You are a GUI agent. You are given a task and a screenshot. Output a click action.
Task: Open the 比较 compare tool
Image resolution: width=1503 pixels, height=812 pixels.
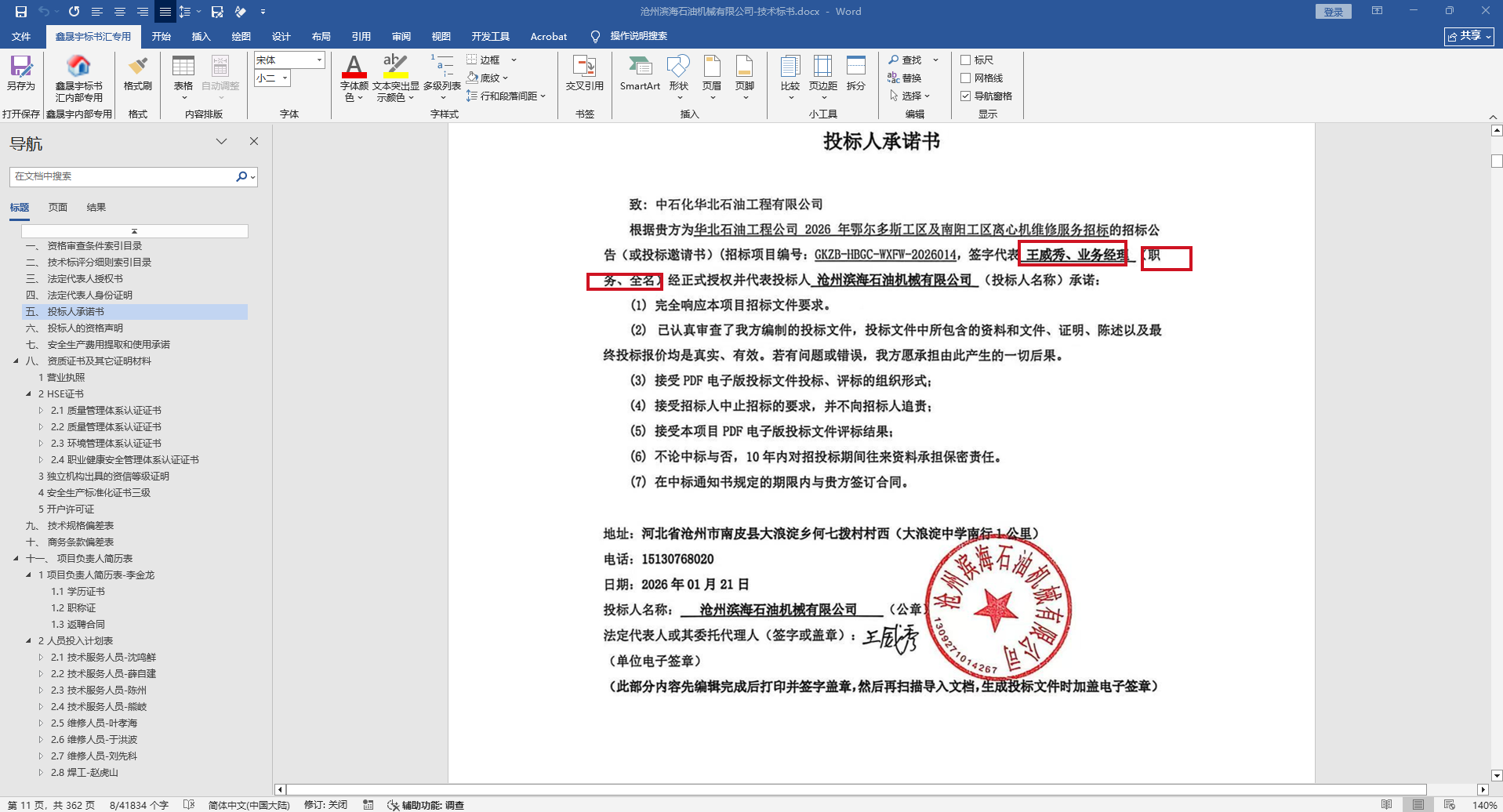pos(790,77)
